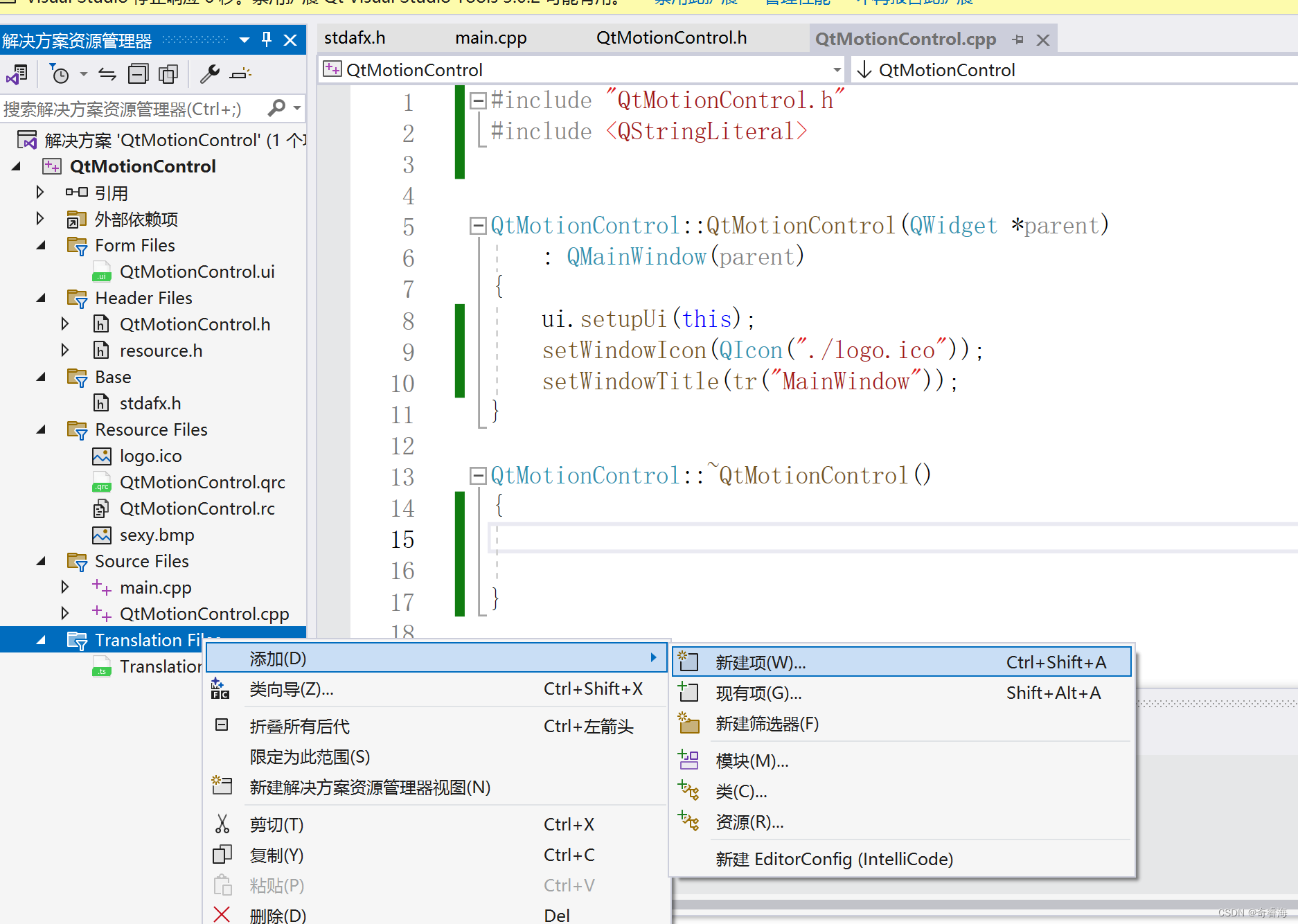Click the 类向导 class wizard icon

[221, 688]
